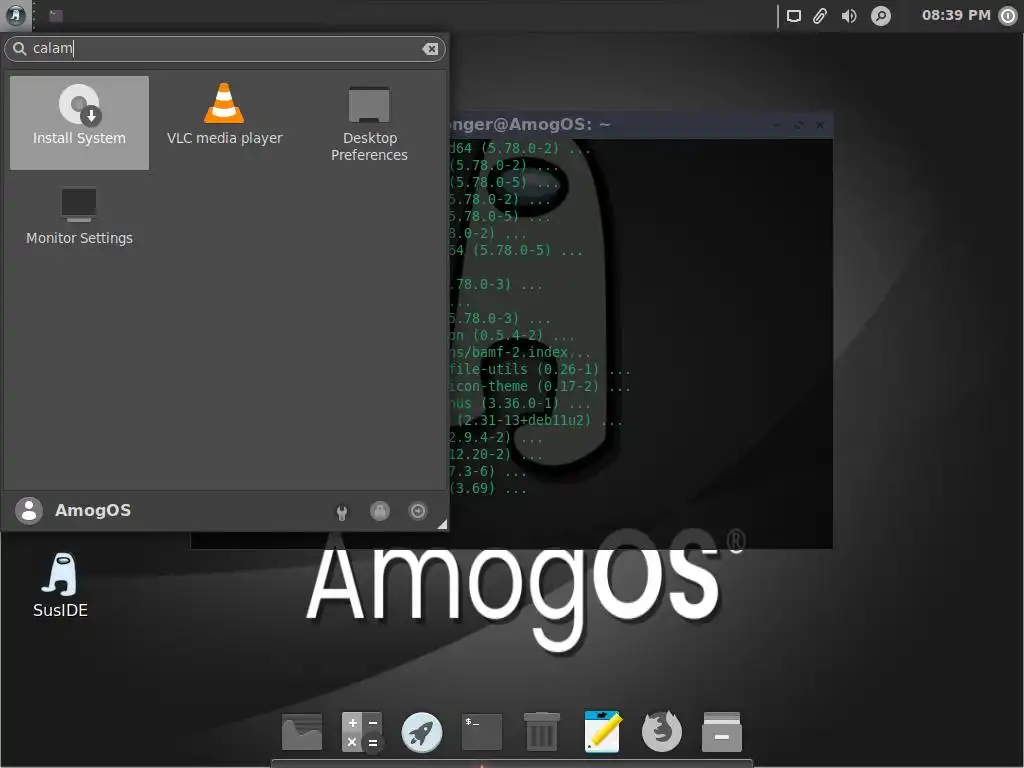The height and width of the screenshot is (768, 1024).
Task: Open the AmogOS application menu button
Action: click(x=16, y=15)
